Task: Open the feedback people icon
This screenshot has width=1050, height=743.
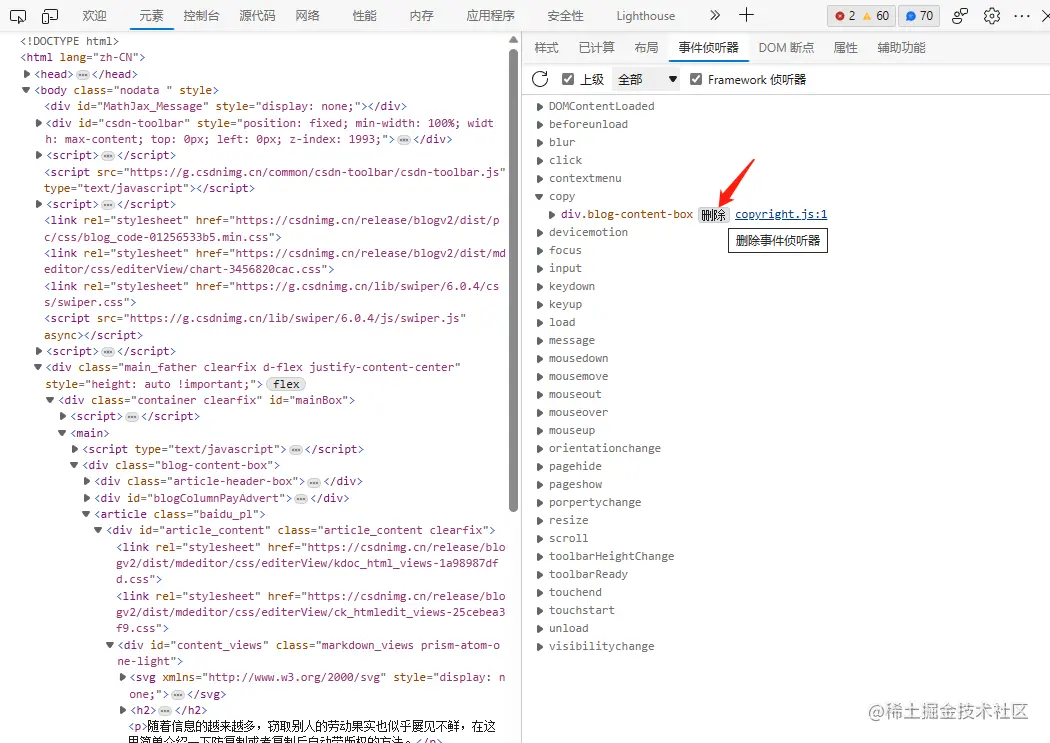Action: pos(960,15)
